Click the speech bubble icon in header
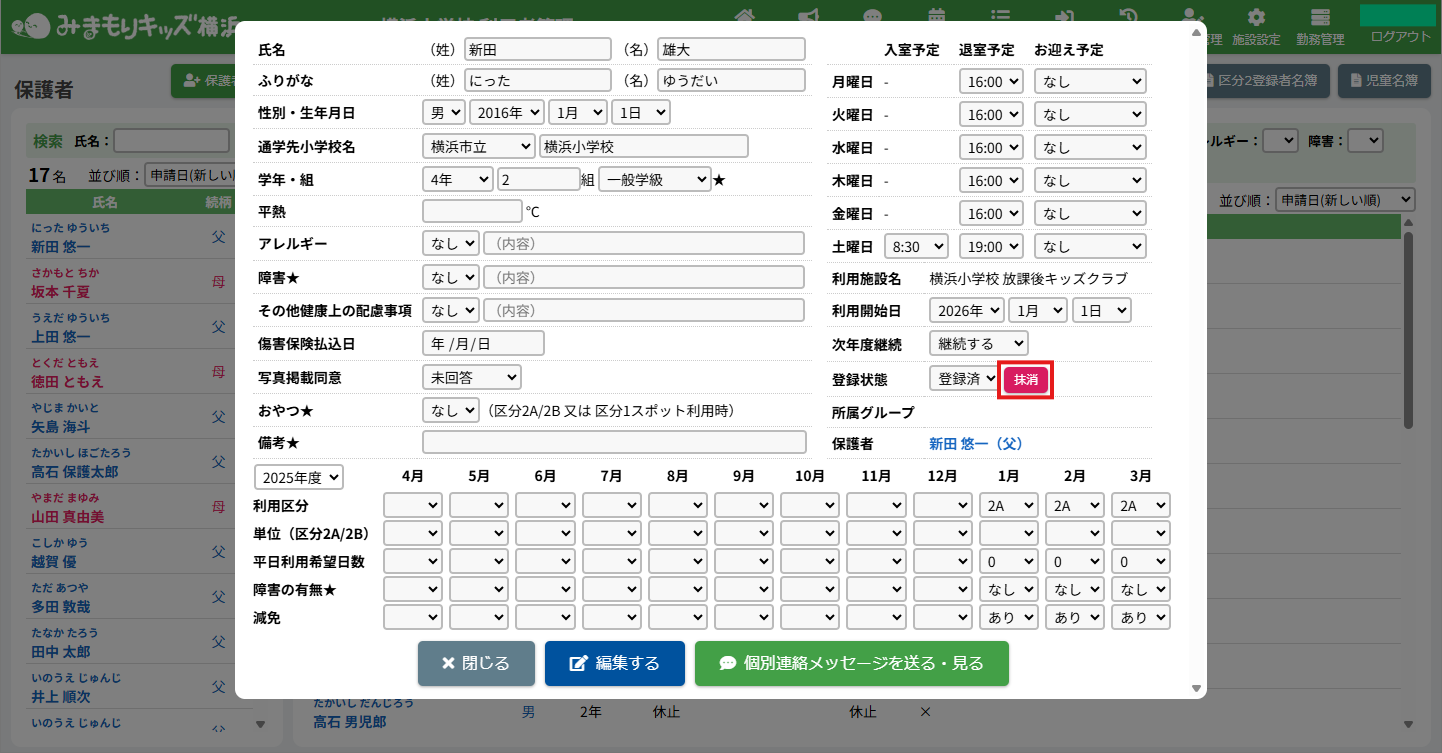 point(873,15)
